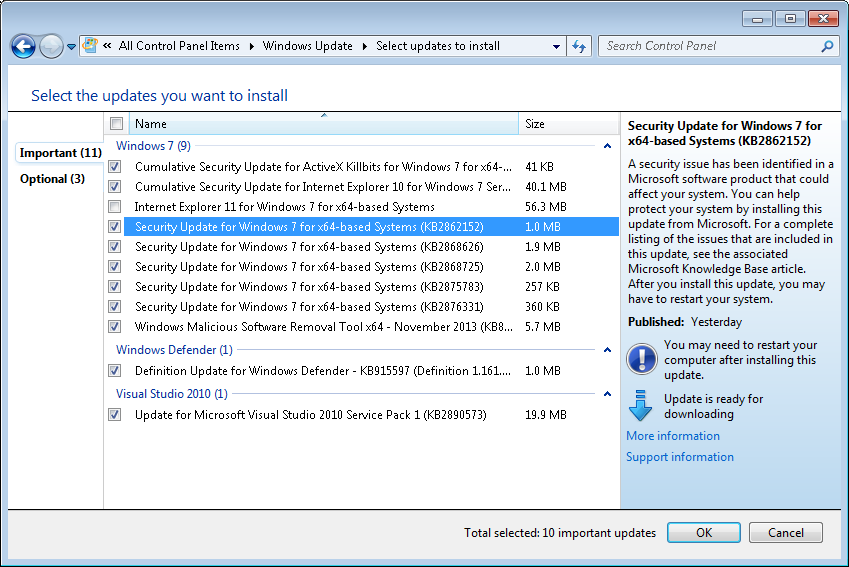Click the Visual Studio 2010 (1) group label

coord(172,393)
